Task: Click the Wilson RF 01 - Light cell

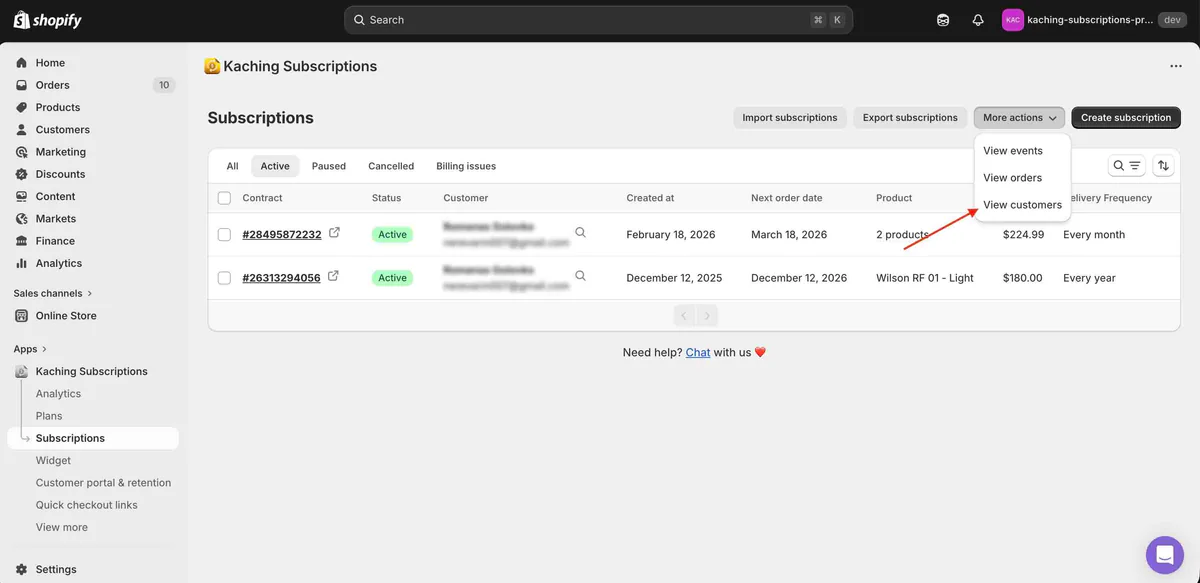Action: pos(925,278)
